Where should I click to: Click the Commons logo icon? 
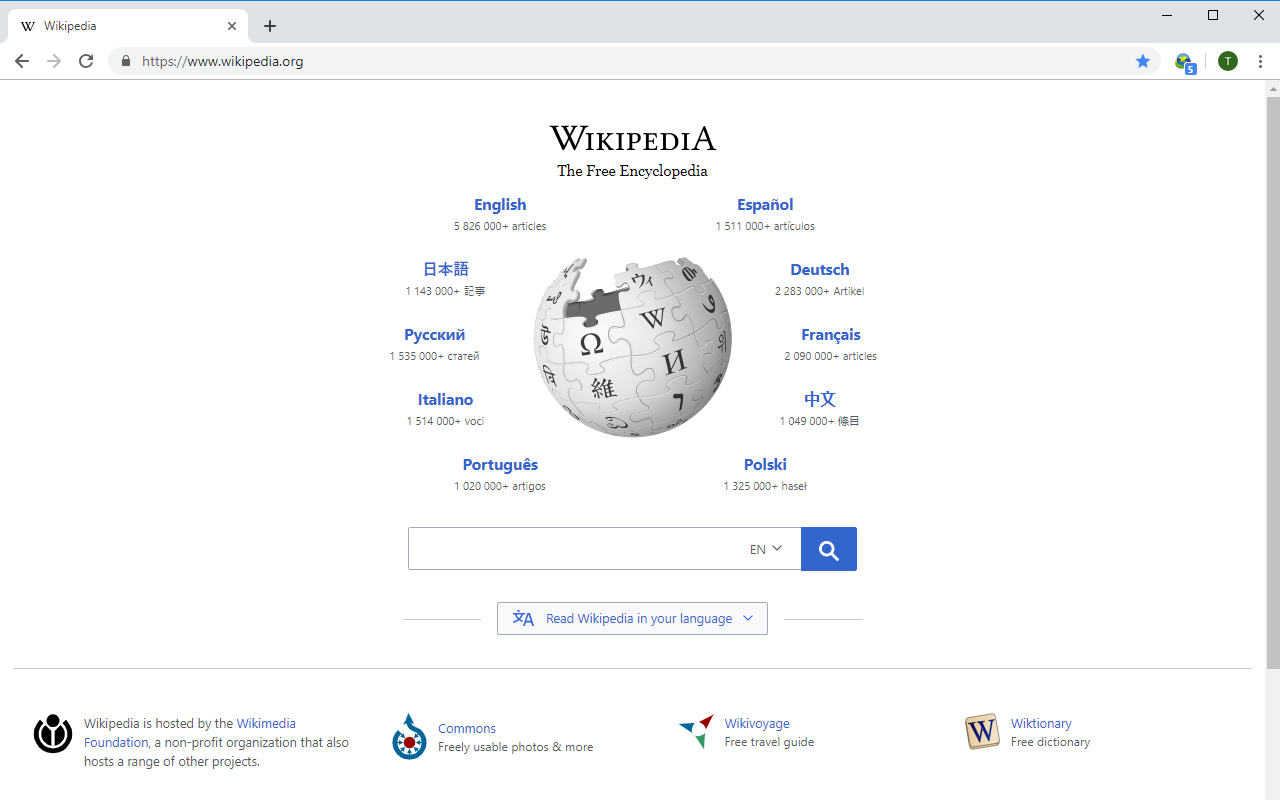click(409, 736)
